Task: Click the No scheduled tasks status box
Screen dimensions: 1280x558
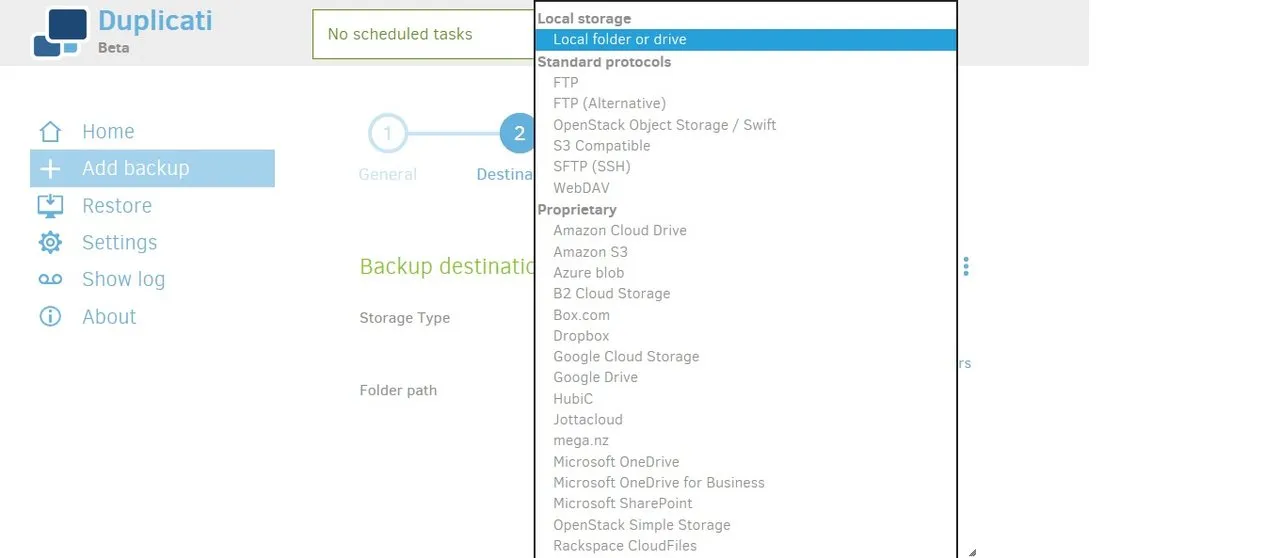Action: [424, 34]
